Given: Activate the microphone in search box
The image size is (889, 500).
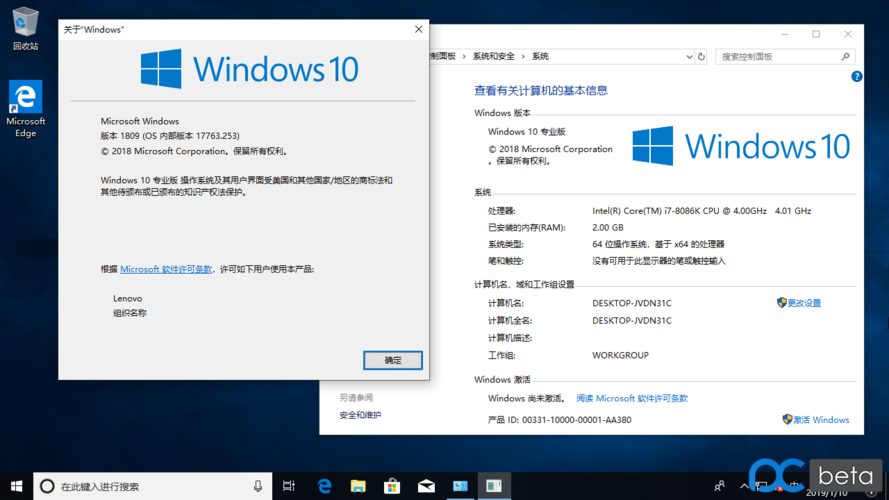Looking at the screenshot, I should pos(257,486).
